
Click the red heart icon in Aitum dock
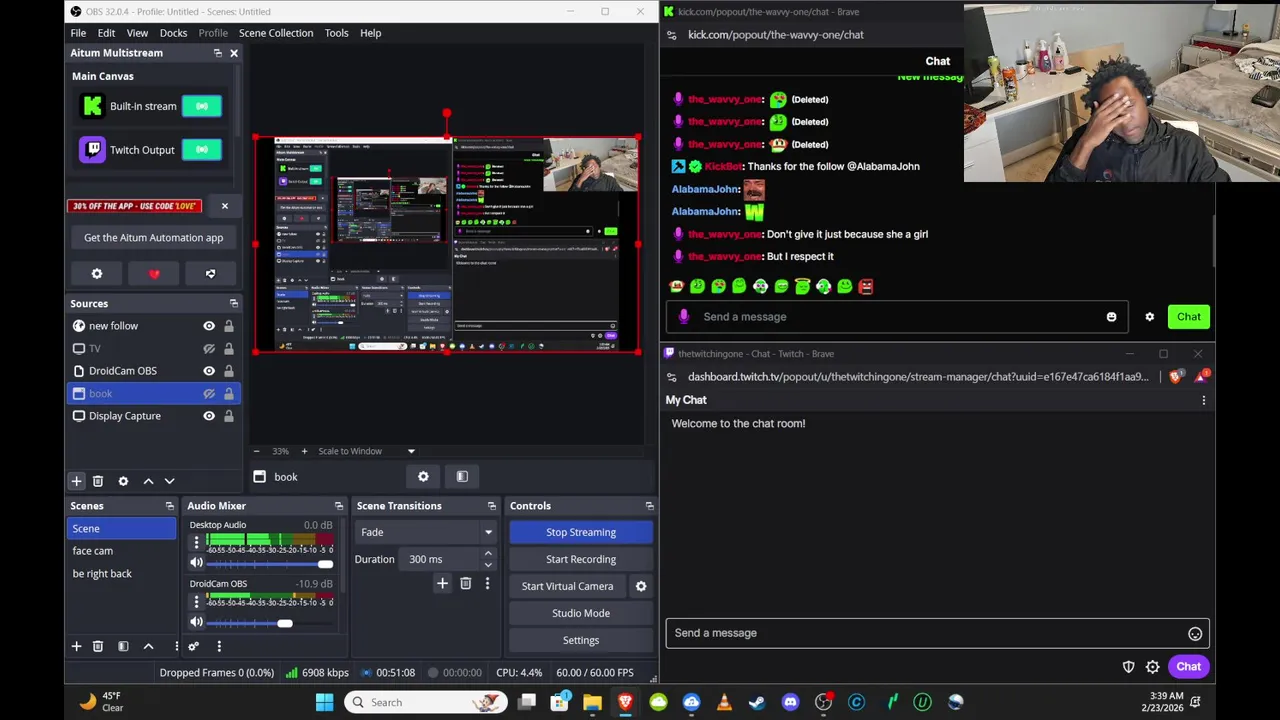click(x=154, y=274)
